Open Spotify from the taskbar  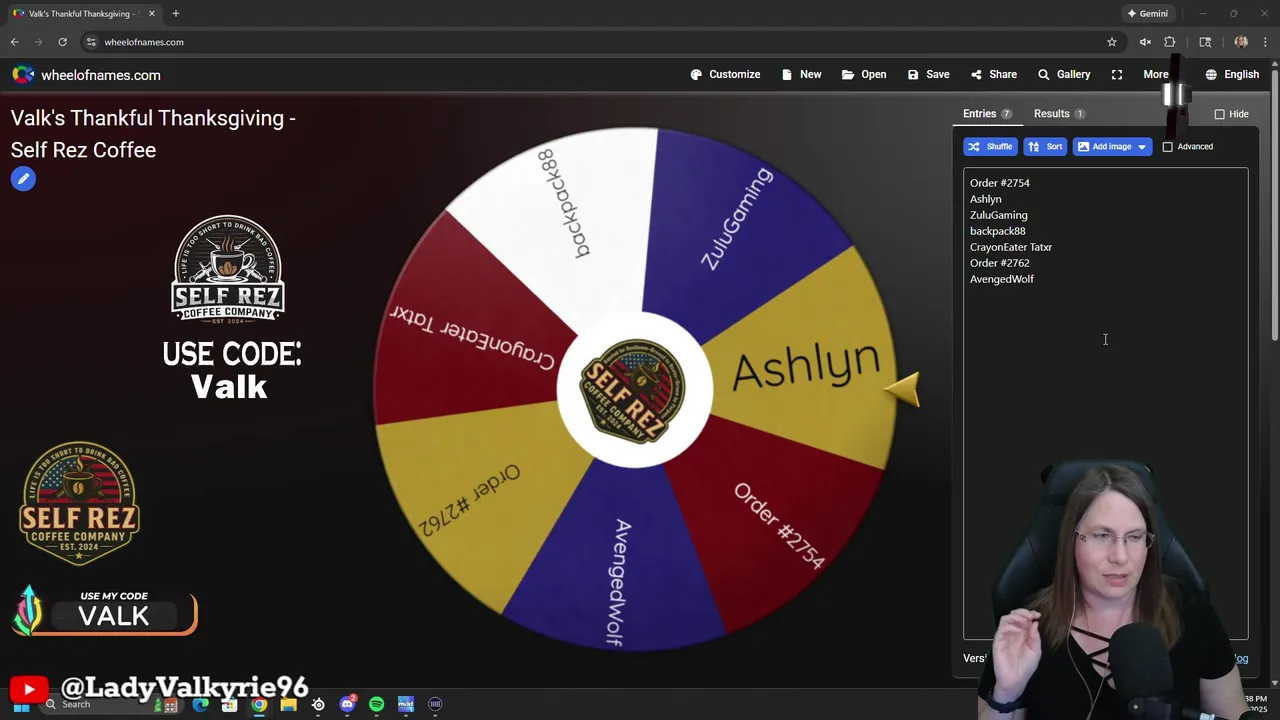tap(376, 705)
